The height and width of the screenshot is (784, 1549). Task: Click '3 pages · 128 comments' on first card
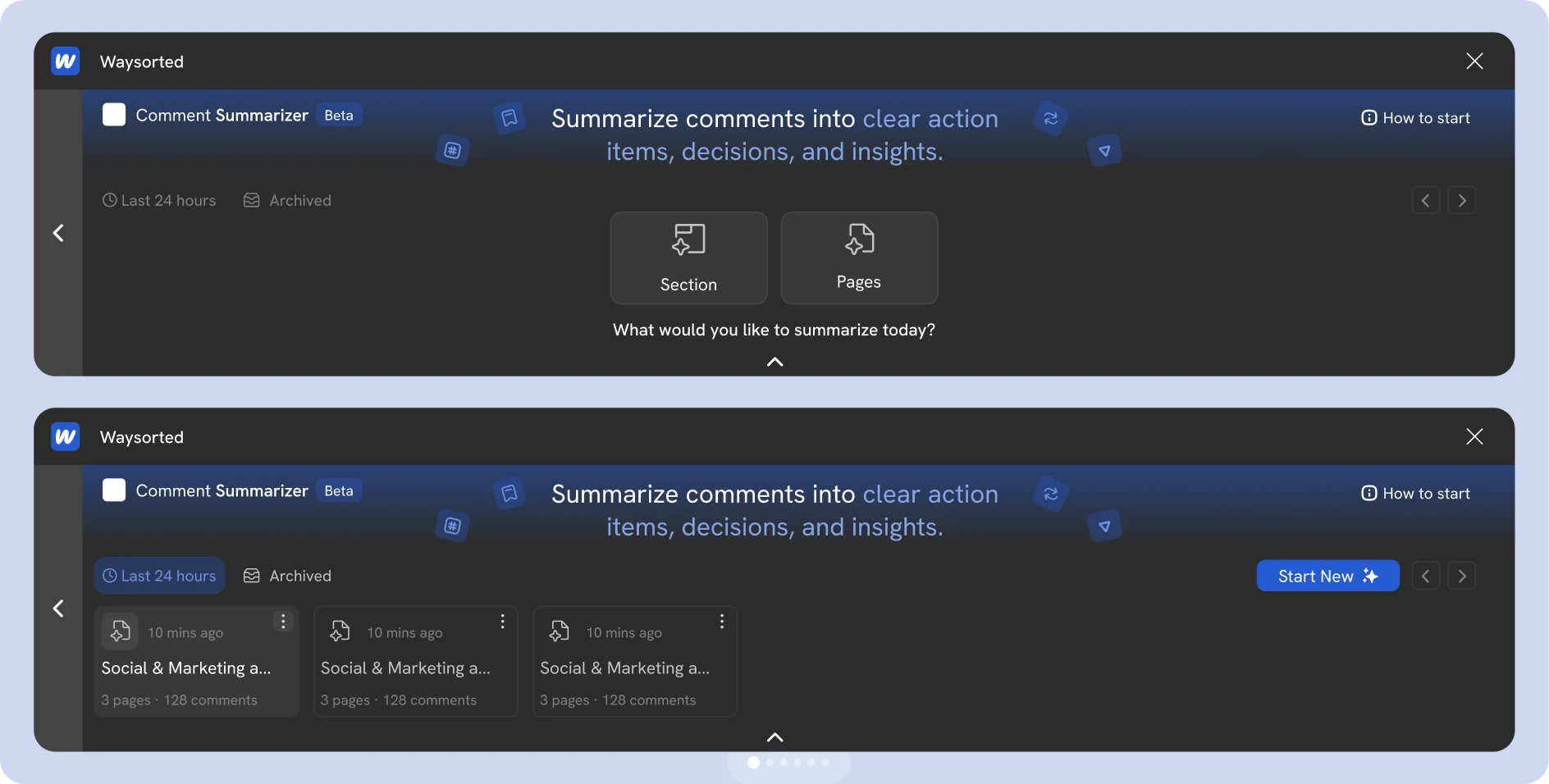[x=179, y=700]
